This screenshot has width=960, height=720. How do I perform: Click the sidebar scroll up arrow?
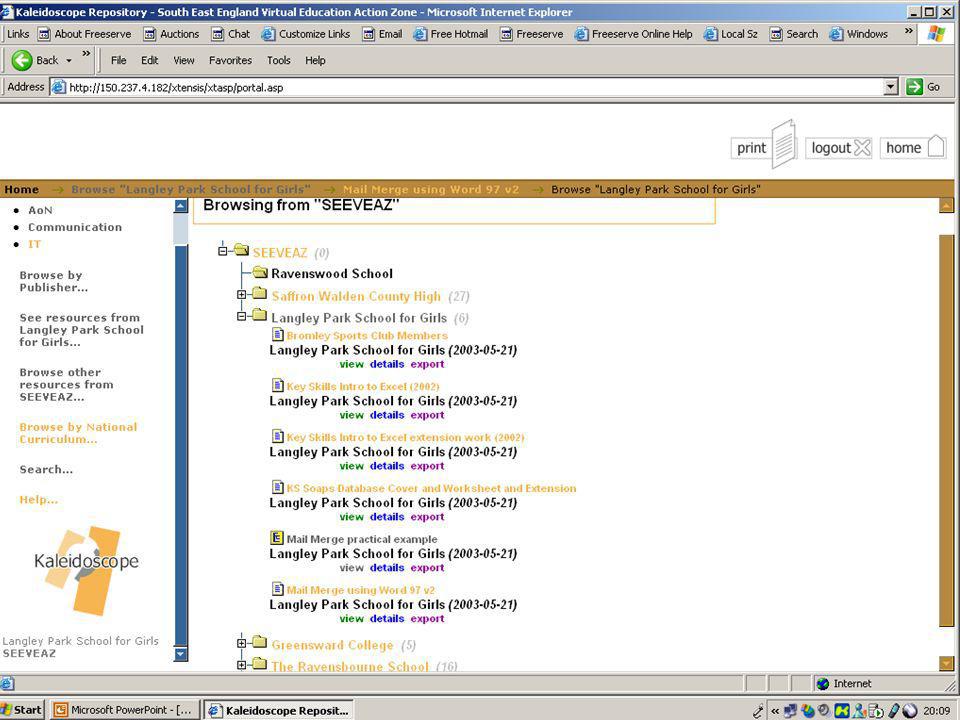click(x=181, y=206)
